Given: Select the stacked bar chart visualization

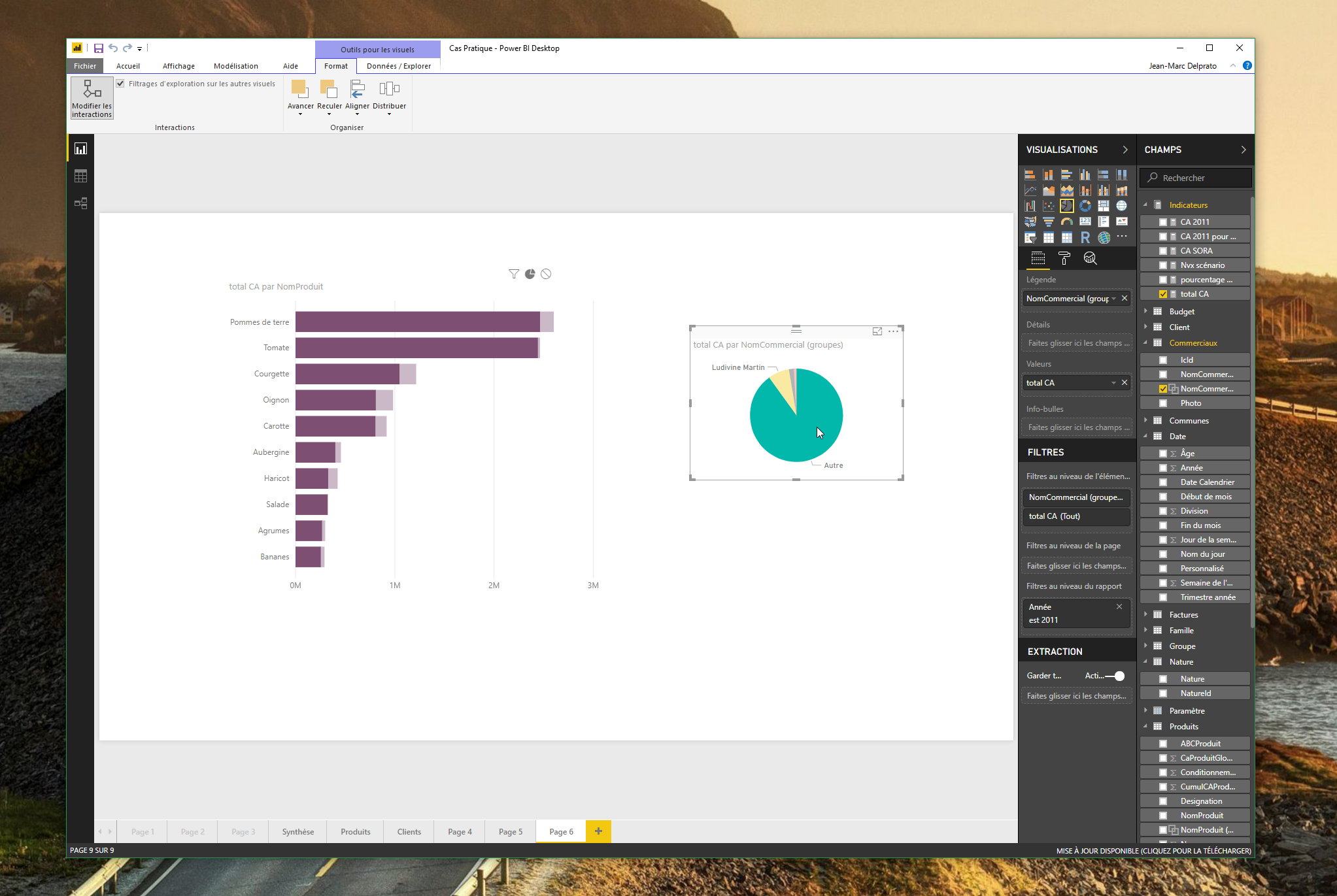Looking at the screenshot, I should (x=1030, y=174).
